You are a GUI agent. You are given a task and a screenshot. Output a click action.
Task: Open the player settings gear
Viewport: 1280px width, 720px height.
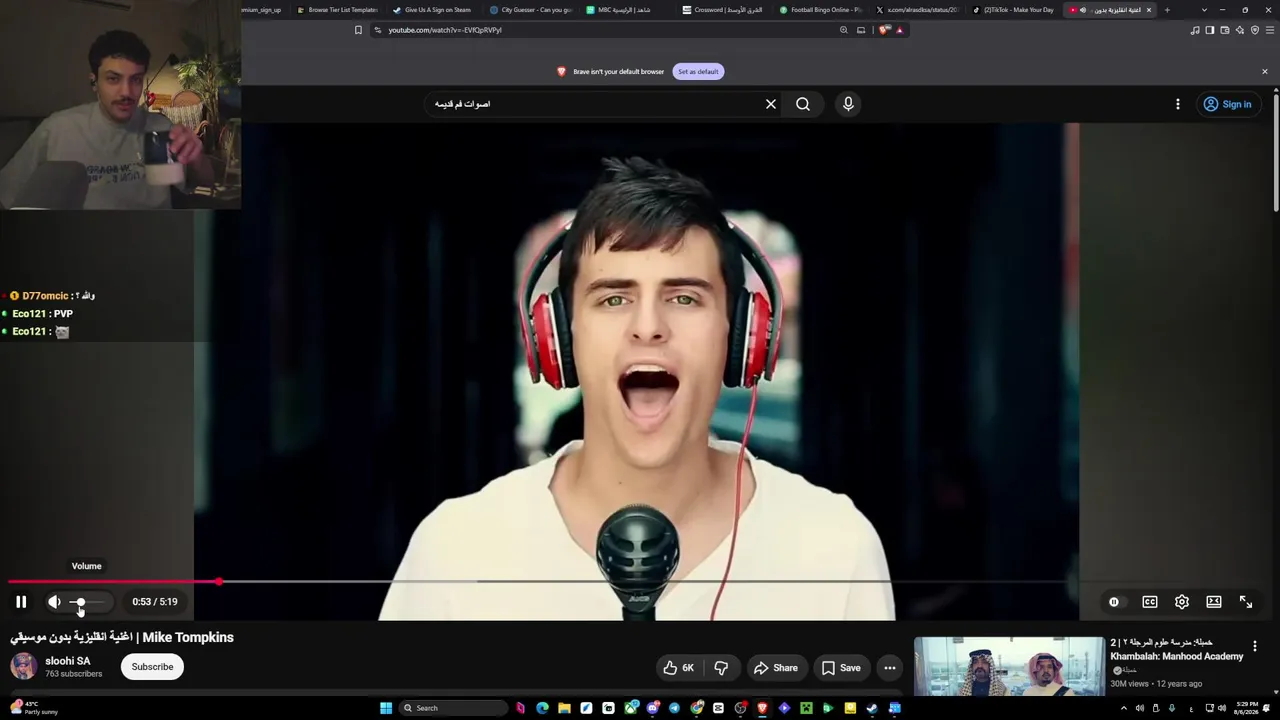click(x=1182, y=602)
